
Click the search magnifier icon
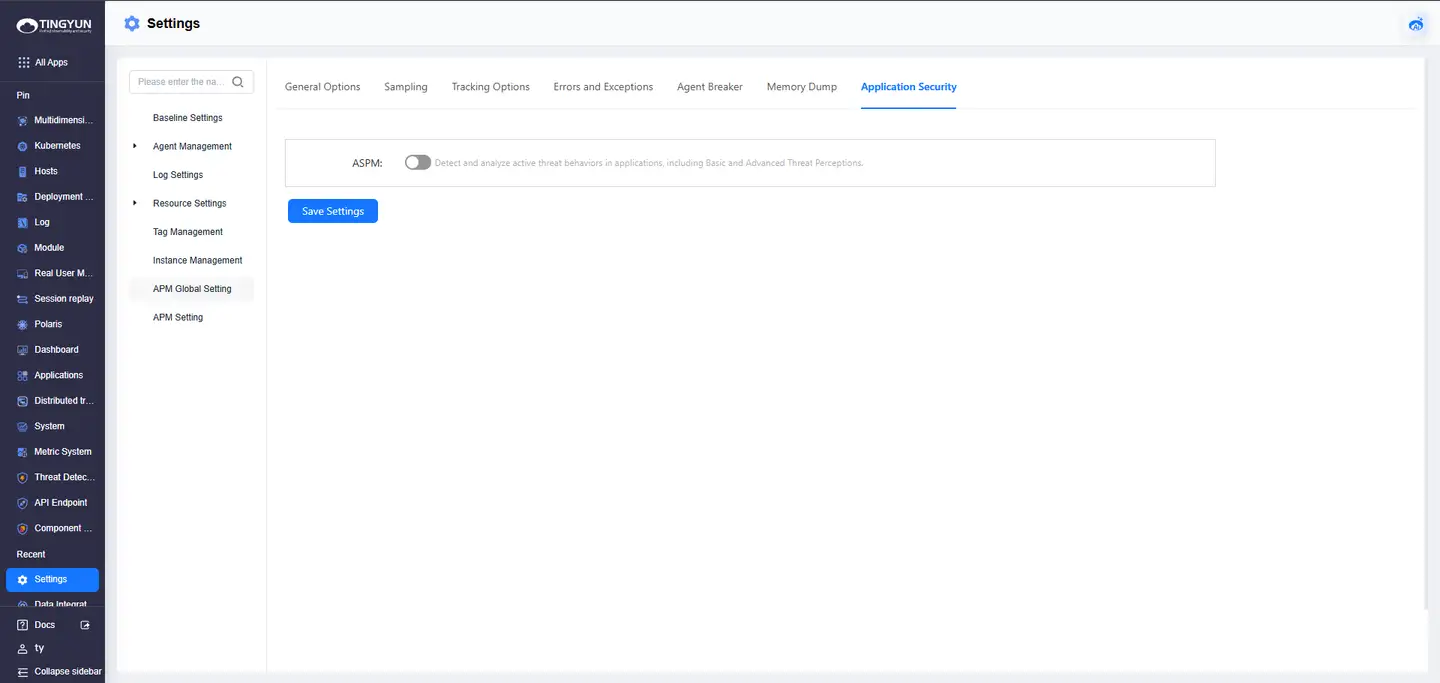coord(238,82)
